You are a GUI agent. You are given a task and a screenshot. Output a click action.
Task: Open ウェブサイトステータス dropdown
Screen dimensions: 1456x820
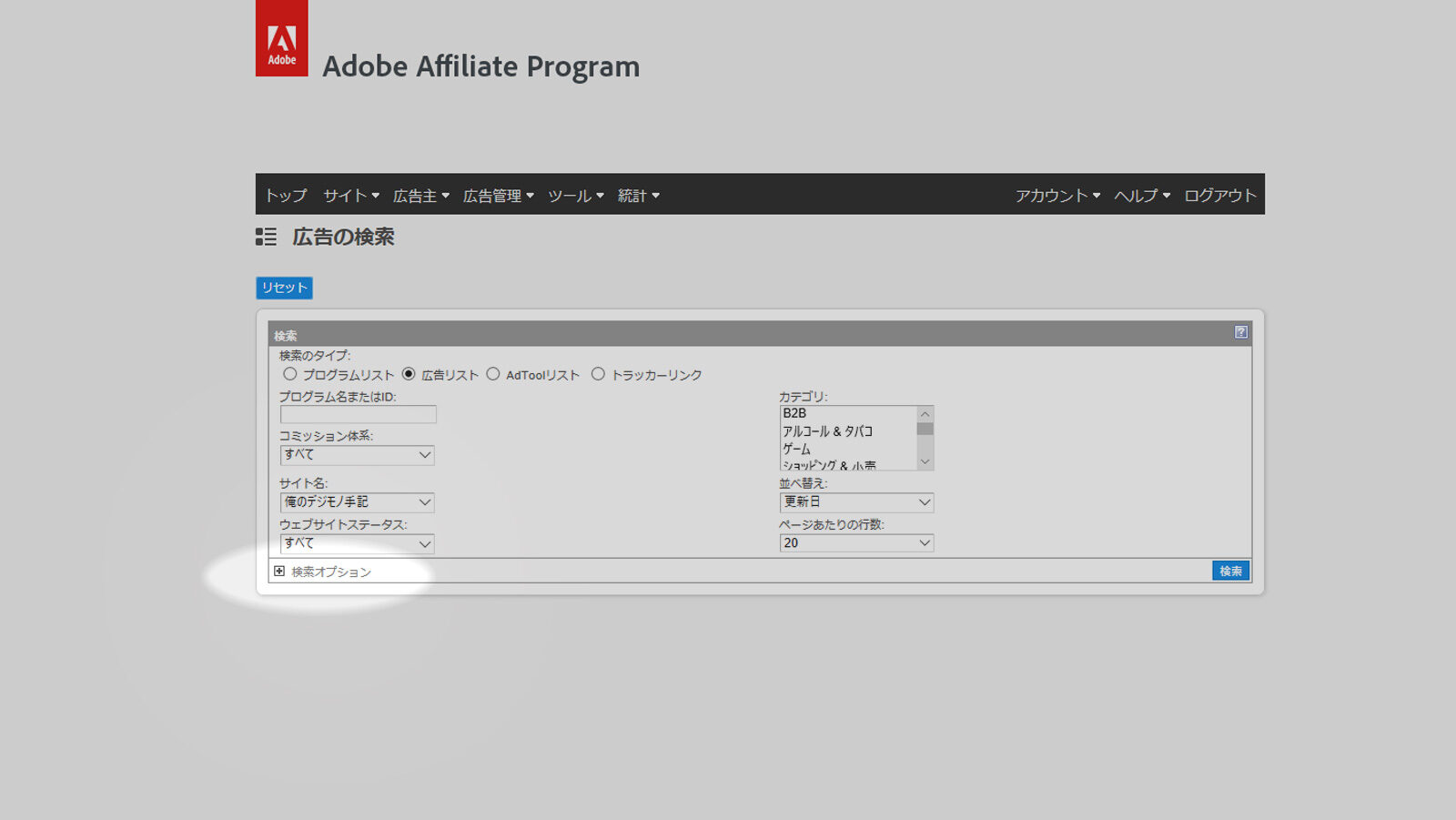(x=357, y=543)
